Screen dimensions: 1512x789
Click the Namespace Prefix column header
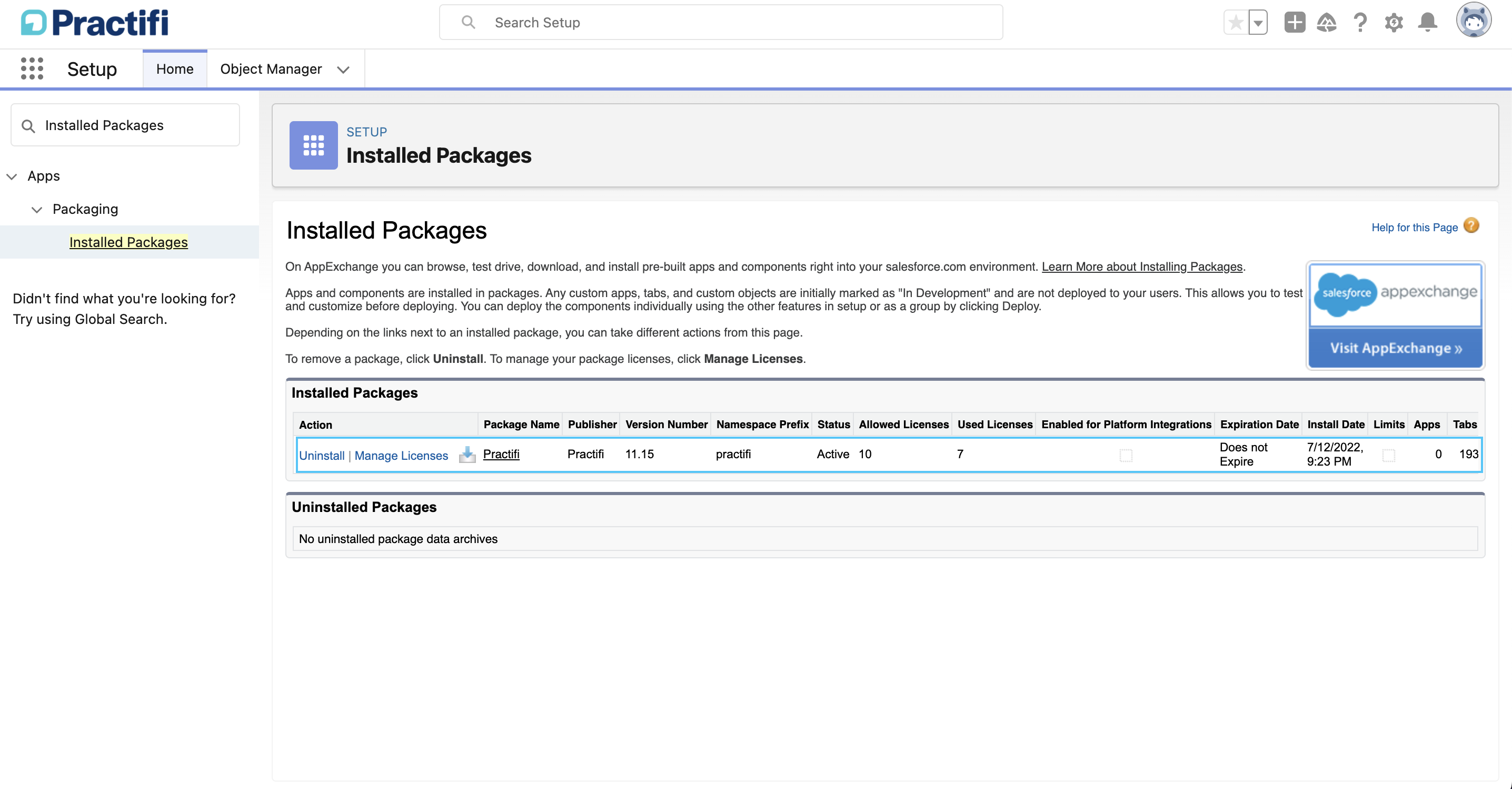tap(762, 425)
